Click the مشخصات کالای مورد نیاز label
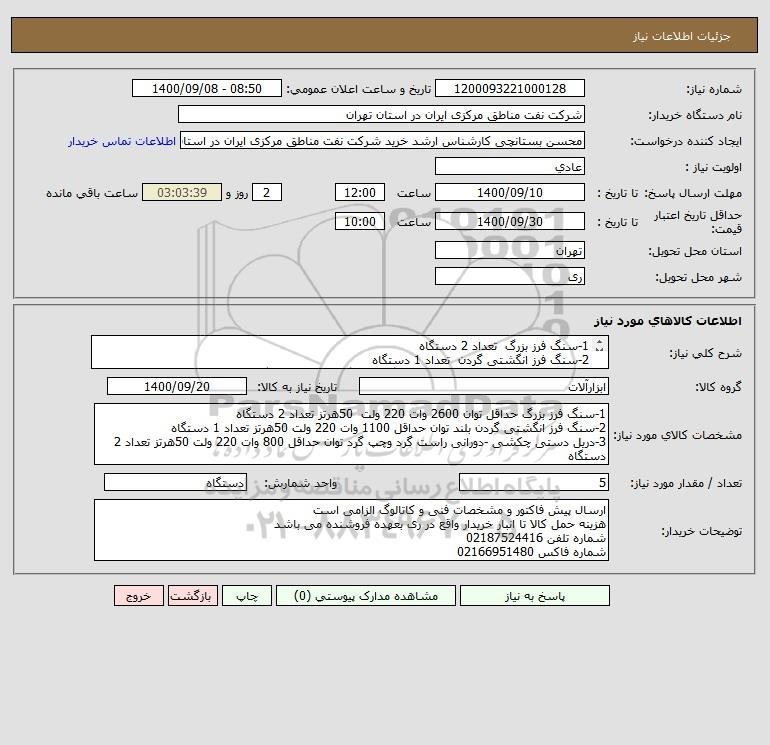The image size is (770, 745). (678, 435)
